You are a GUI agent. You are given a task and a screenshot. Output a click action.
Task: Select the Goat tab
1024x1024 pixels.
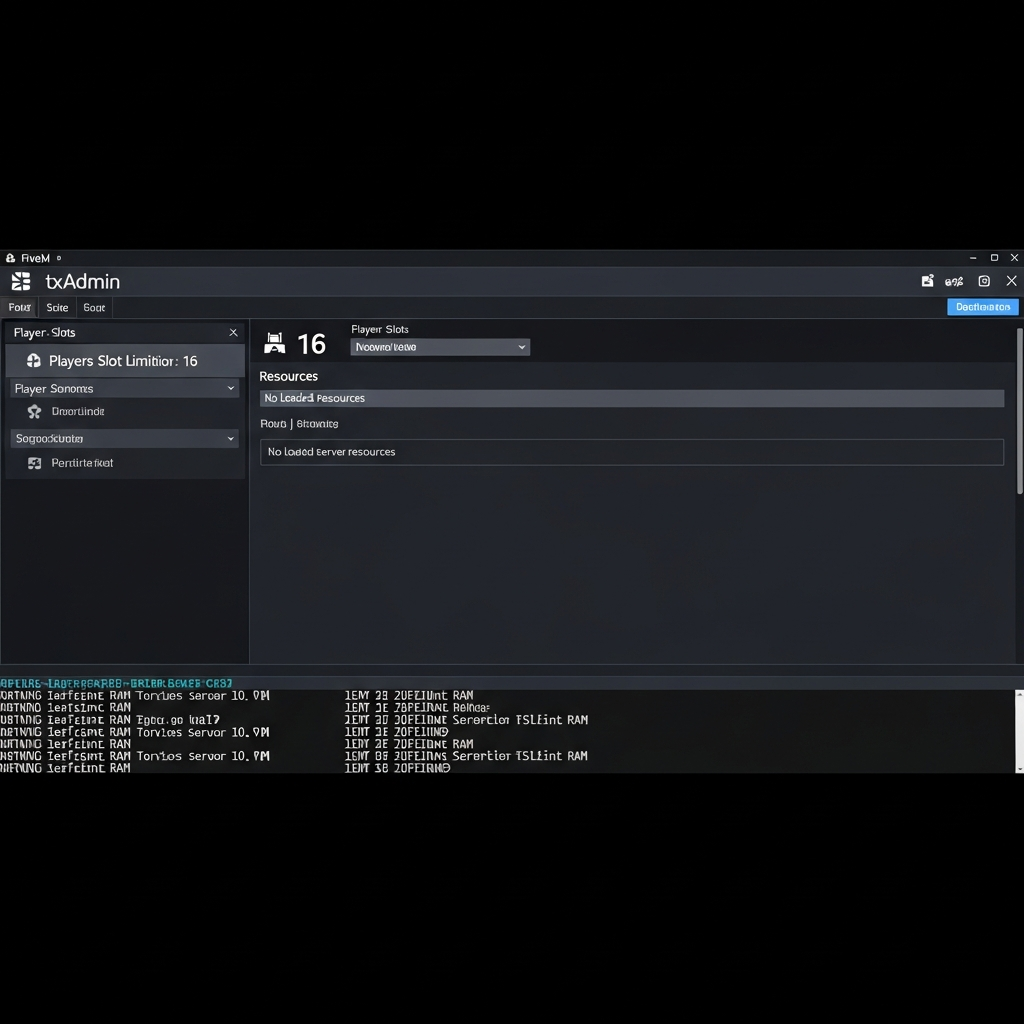coord(94,307)
